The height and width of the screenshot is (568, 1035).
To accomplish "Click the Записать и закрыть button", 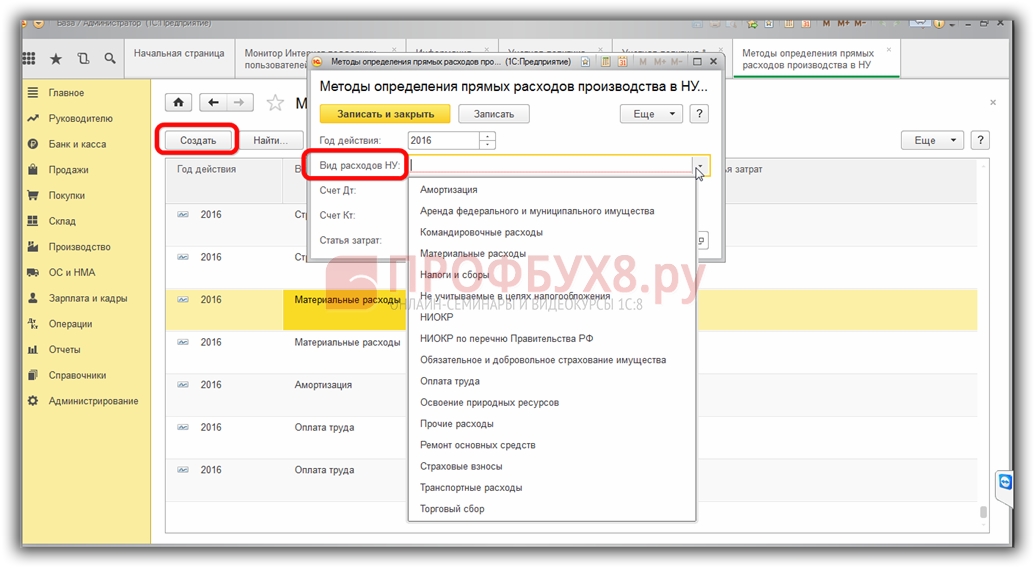I will tap(385, 114).
